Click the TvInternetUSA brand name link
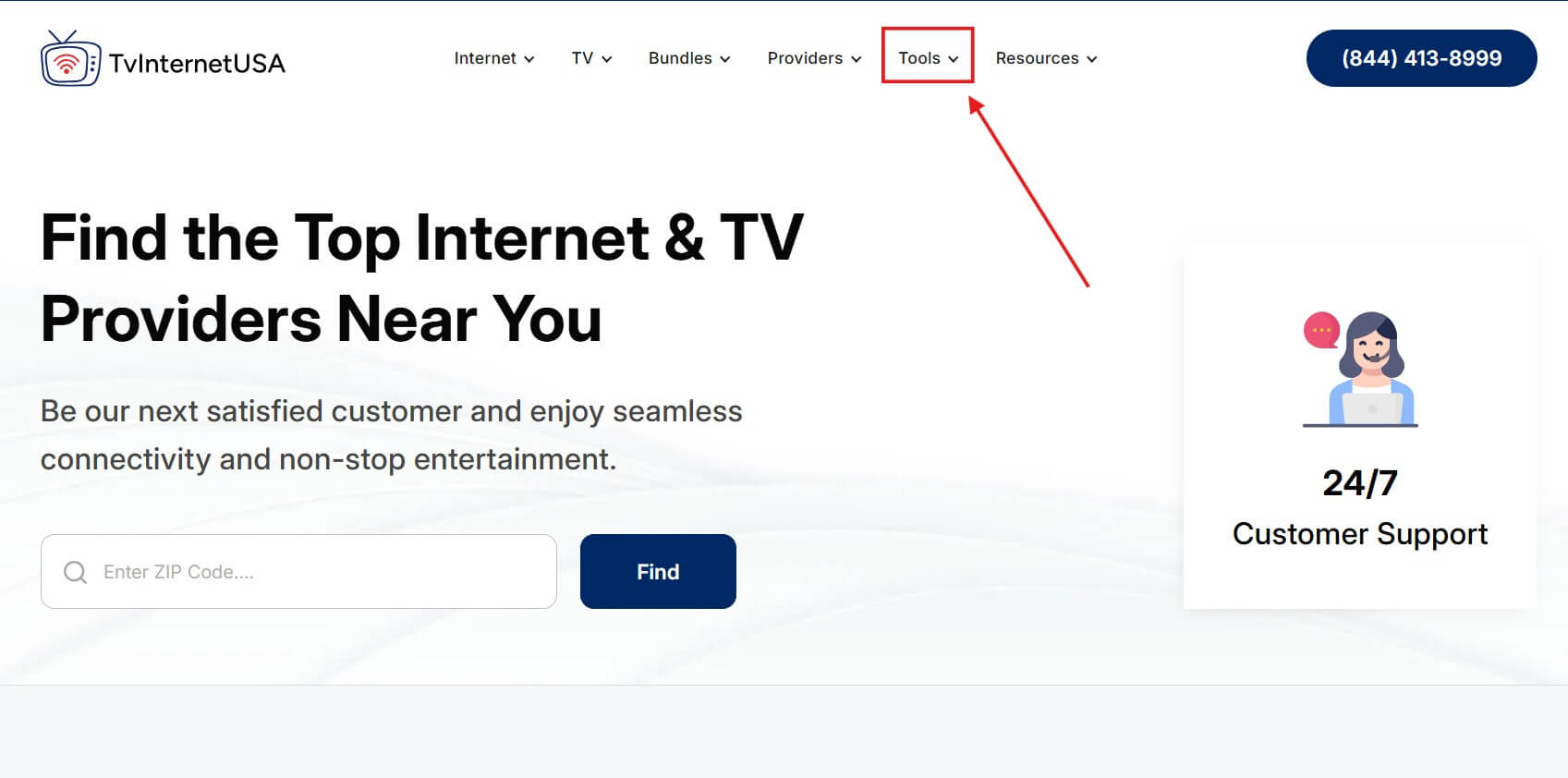The height and width of the screenshot is (778, 1568). pos(197,63)
